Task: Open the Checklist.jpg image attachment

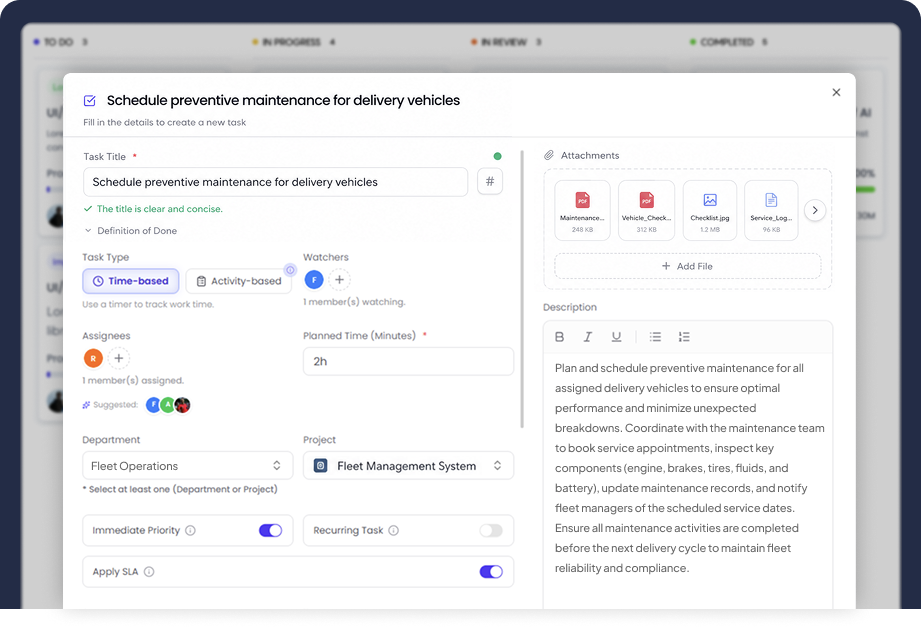Action: click(710, 210)
